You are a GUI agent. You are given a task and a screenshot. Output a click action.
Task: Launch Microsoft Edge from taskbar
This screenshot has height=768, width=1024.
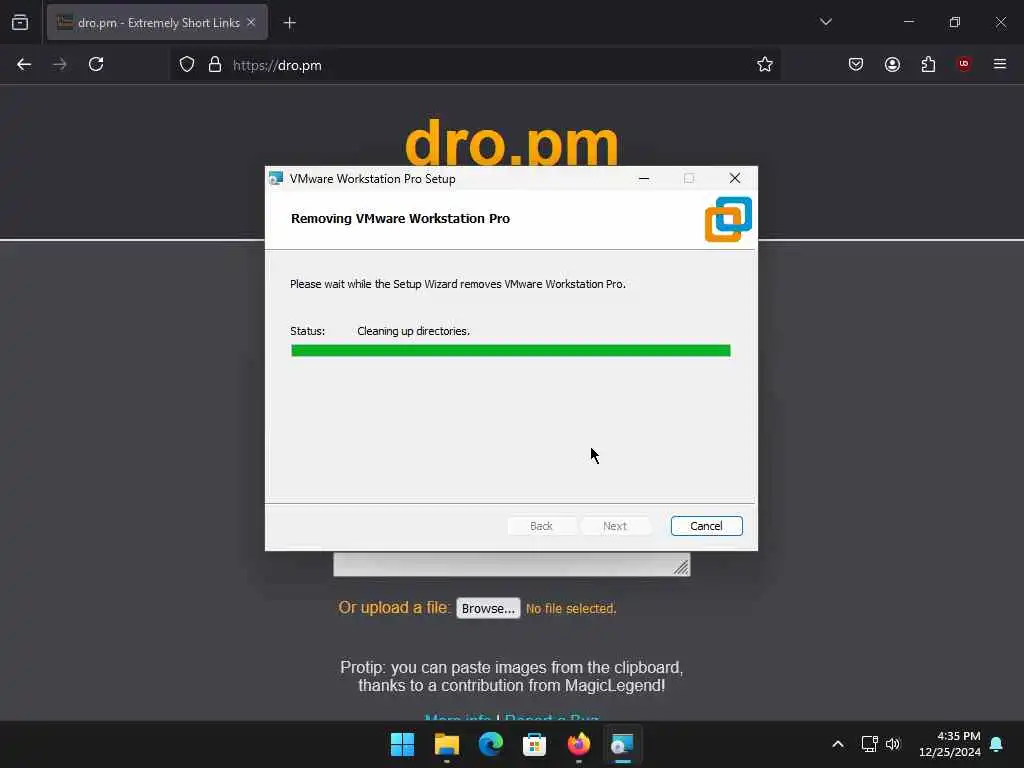click(490, 744)
